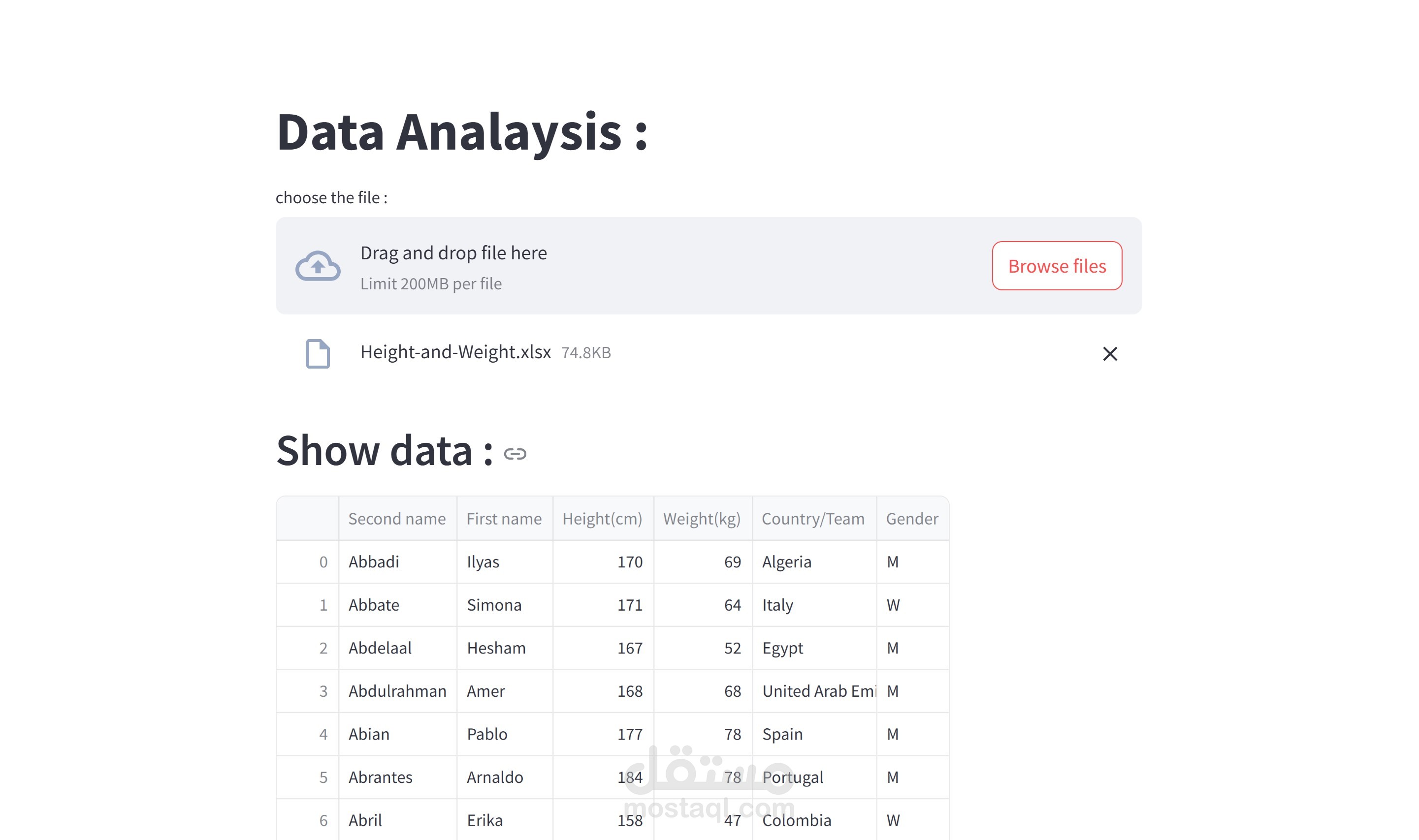This screenshot has width=1419, height=840.
Task: Click the height value 184 cell
Action: [604, 777]
